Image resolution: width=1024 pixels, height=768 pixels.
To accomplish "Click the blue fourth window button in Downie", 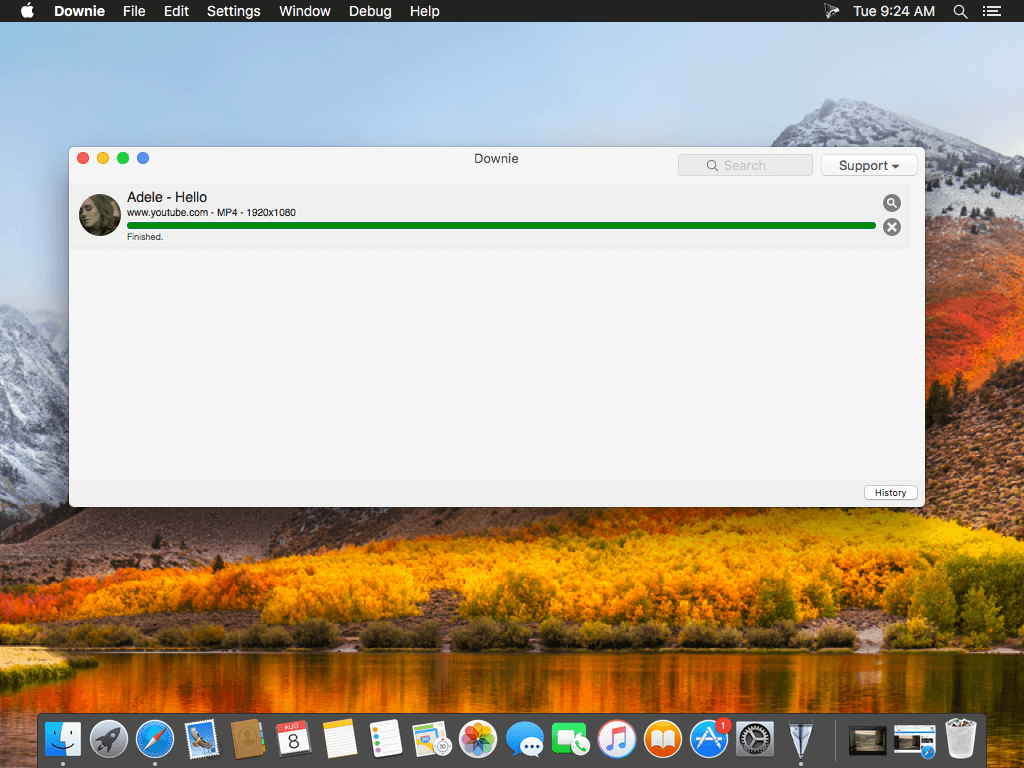I will [143, 158].
